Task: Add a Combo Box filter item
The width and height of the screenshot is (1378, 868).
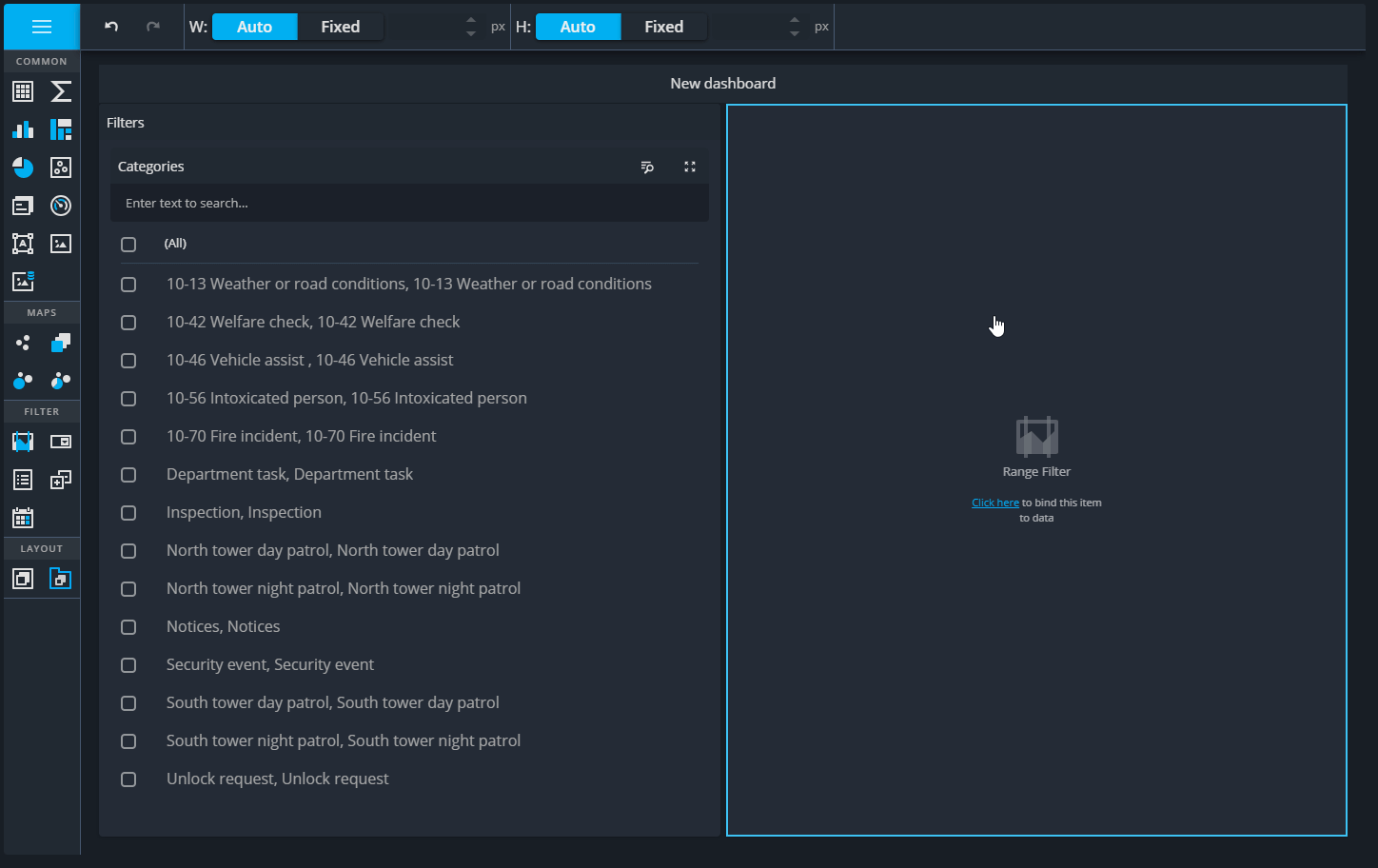Action: [61, 442]
